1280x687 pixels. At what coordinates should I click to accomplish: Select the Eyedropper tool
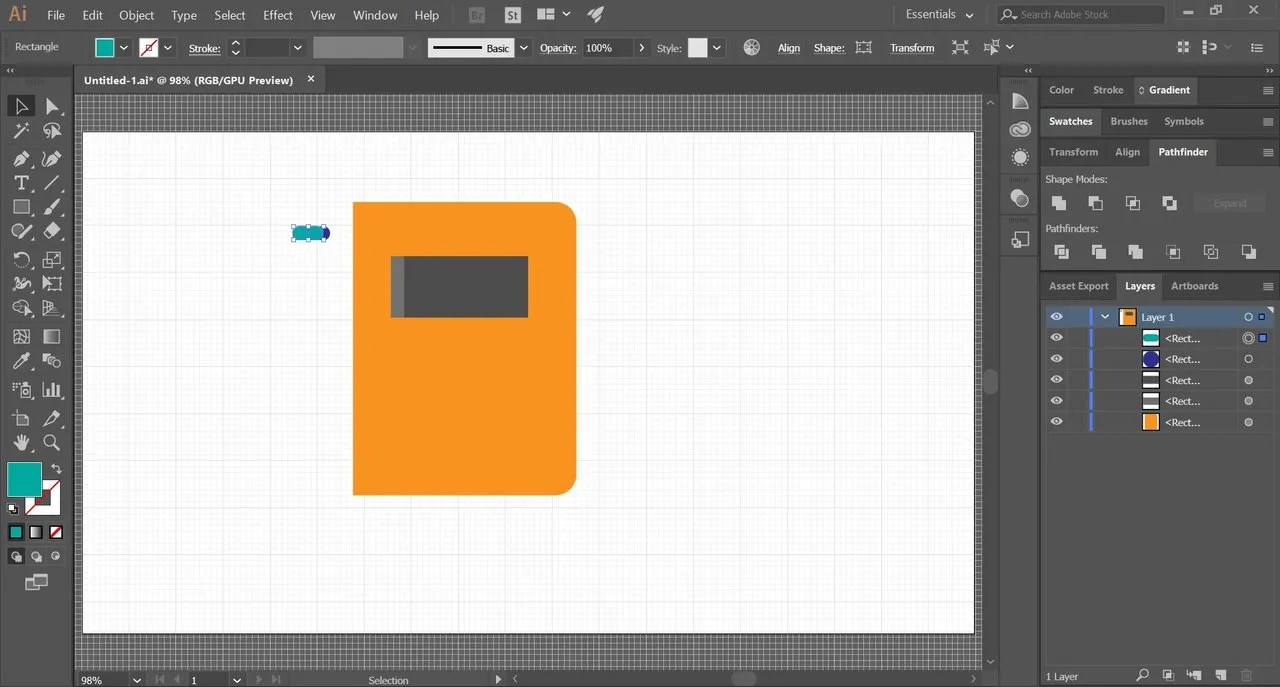(21, 361)
